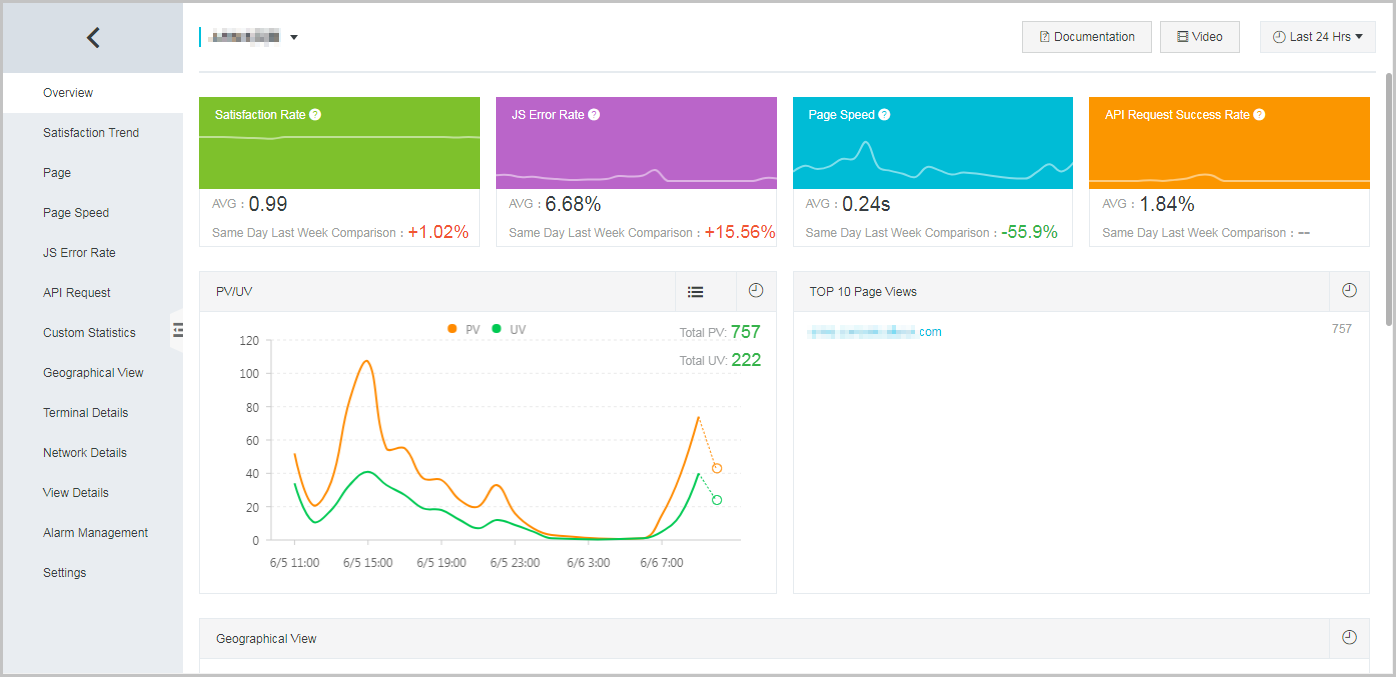This screenshot has height=677, width=1396.
Task: Click the vertical scrollbar on the right
Action: coord(1388,200)
